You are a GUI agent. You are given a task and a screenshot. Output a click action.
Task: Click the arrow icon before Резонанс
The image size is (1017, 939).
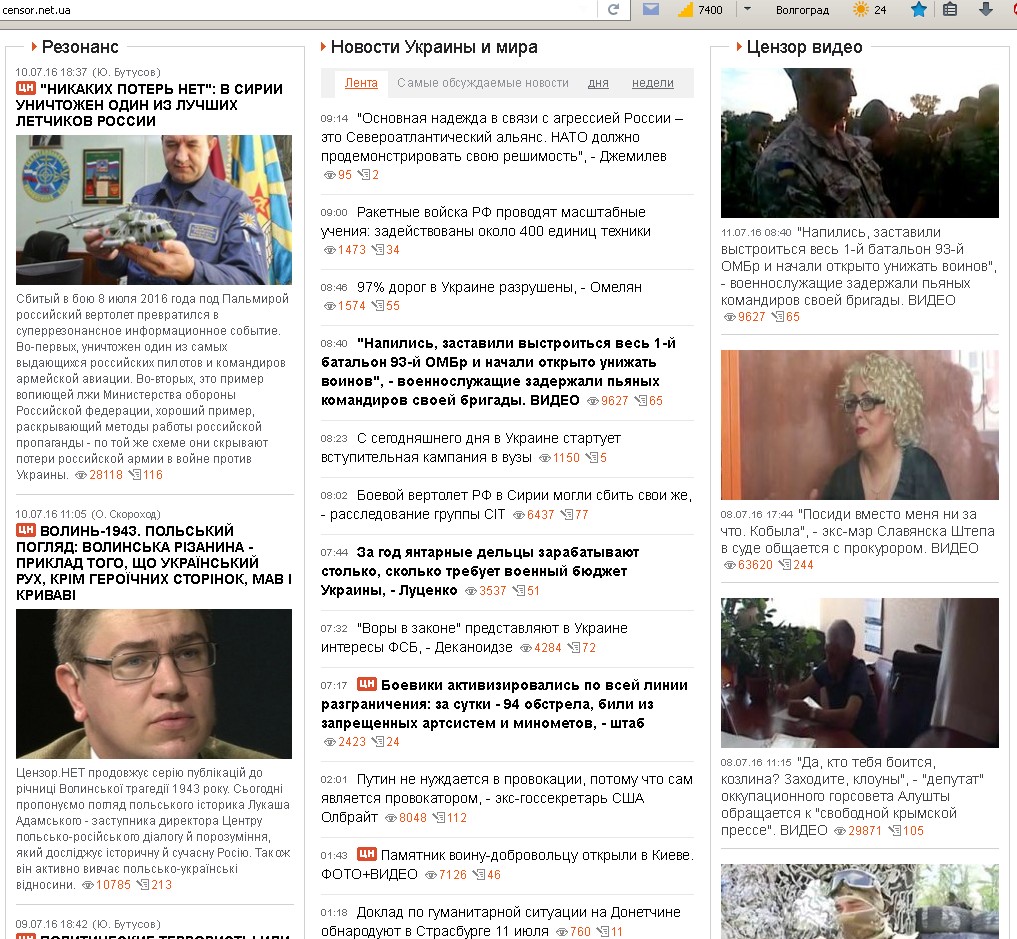[34, 47]
